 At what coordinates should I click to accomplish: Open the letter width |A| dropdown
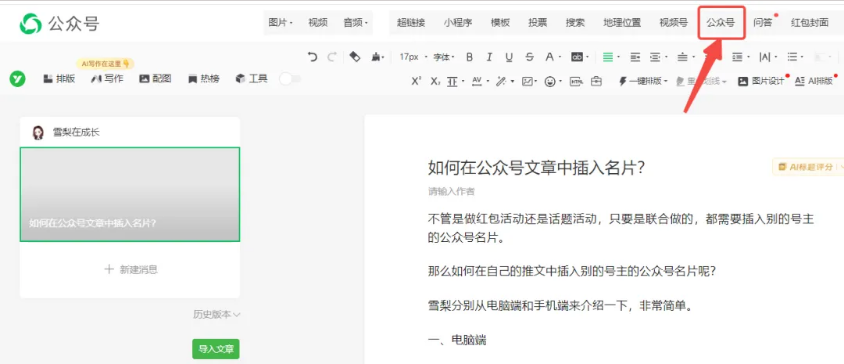pos(768,57)
